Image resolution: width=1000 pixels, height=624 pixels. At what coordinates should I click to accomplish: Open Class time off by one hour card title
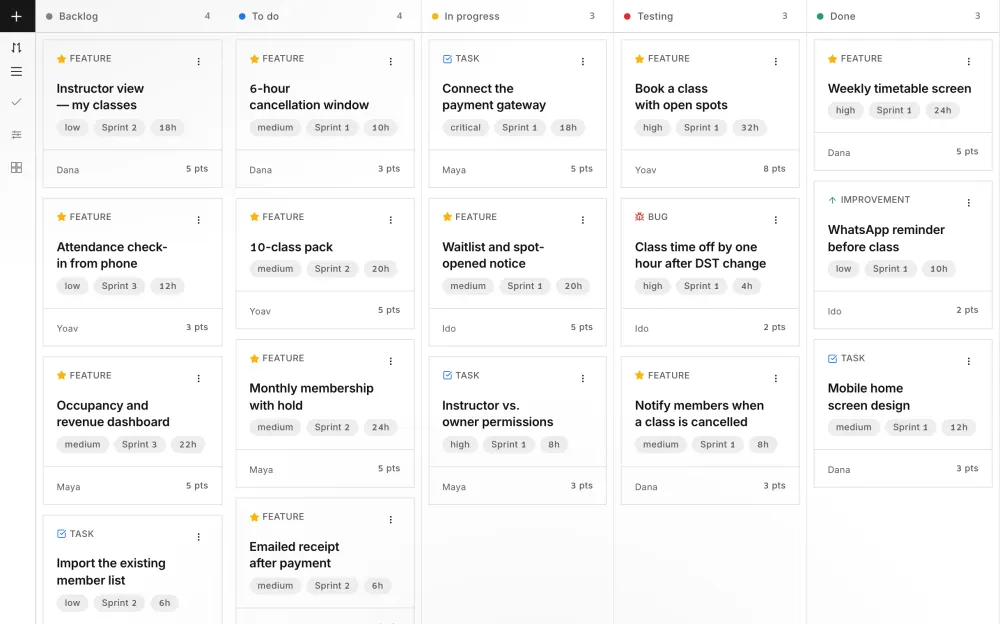coord(700,255)
